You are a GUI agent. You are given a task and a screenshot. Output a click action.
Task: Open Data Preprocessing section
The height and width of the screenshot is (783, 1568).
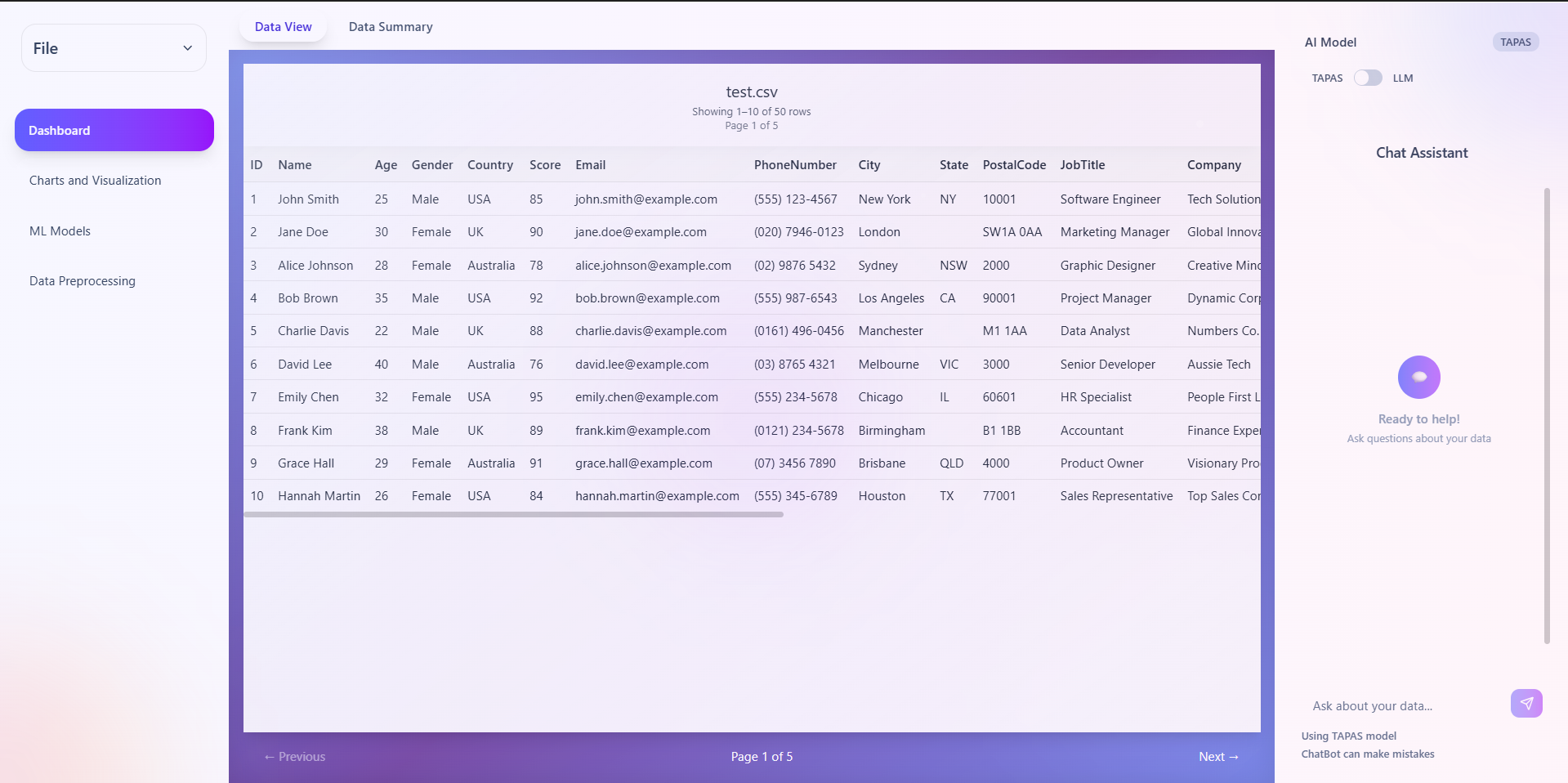click(x=82, y=280)
